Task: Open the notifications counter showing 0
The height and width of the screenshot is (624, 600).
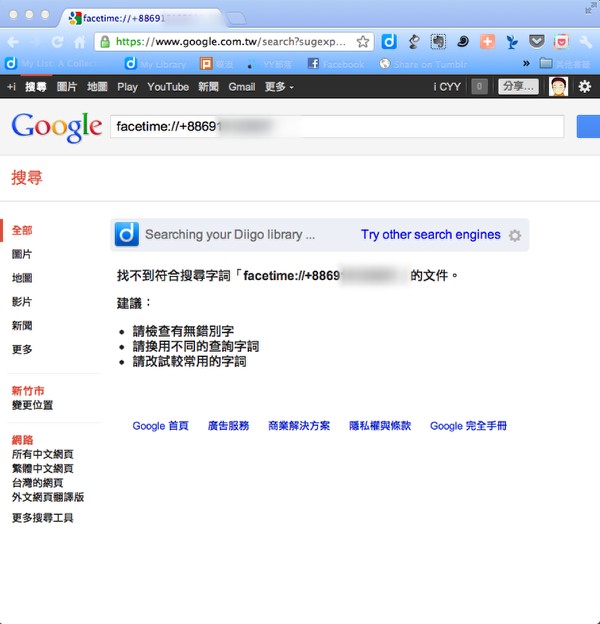Action: tap(479, 86)
